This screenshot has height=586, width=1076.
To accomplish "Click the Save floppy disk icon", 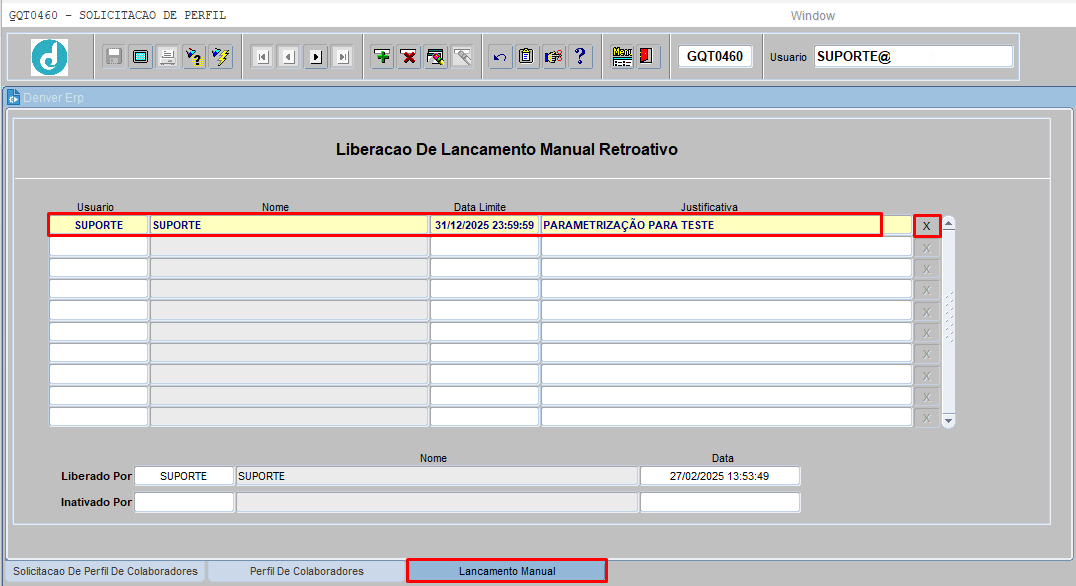I will [x=114, y=56].
